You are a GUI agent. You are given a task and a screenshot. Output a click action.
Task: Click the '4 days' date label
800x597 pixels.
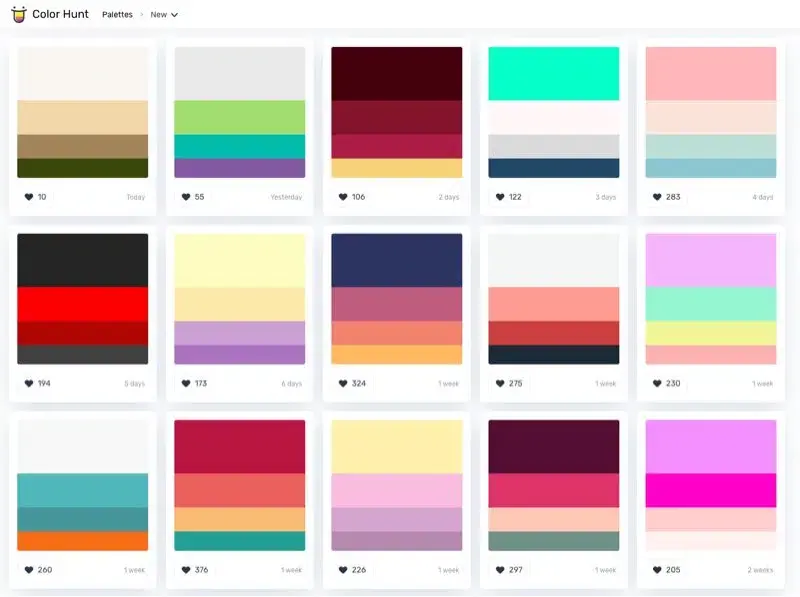point(763,197)
